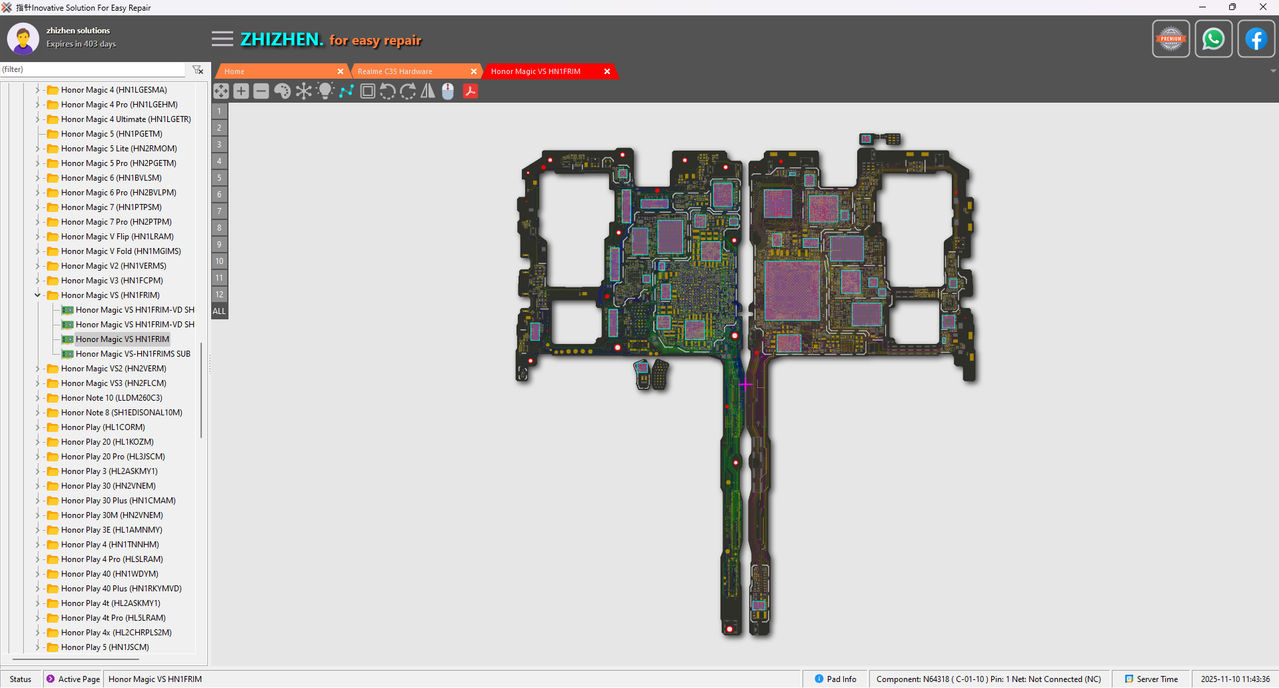
Task: Click the 'Expires in 403 days' text
Action: pos(81,44)
